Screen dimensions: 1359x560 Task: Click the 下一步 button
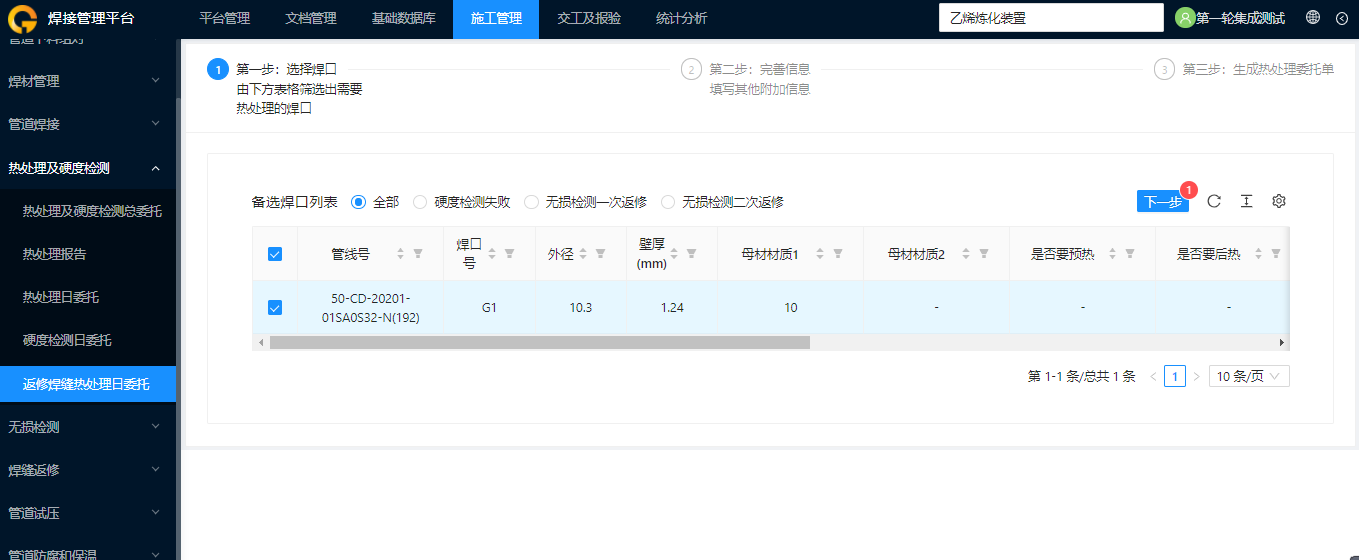coord(1162,201)
